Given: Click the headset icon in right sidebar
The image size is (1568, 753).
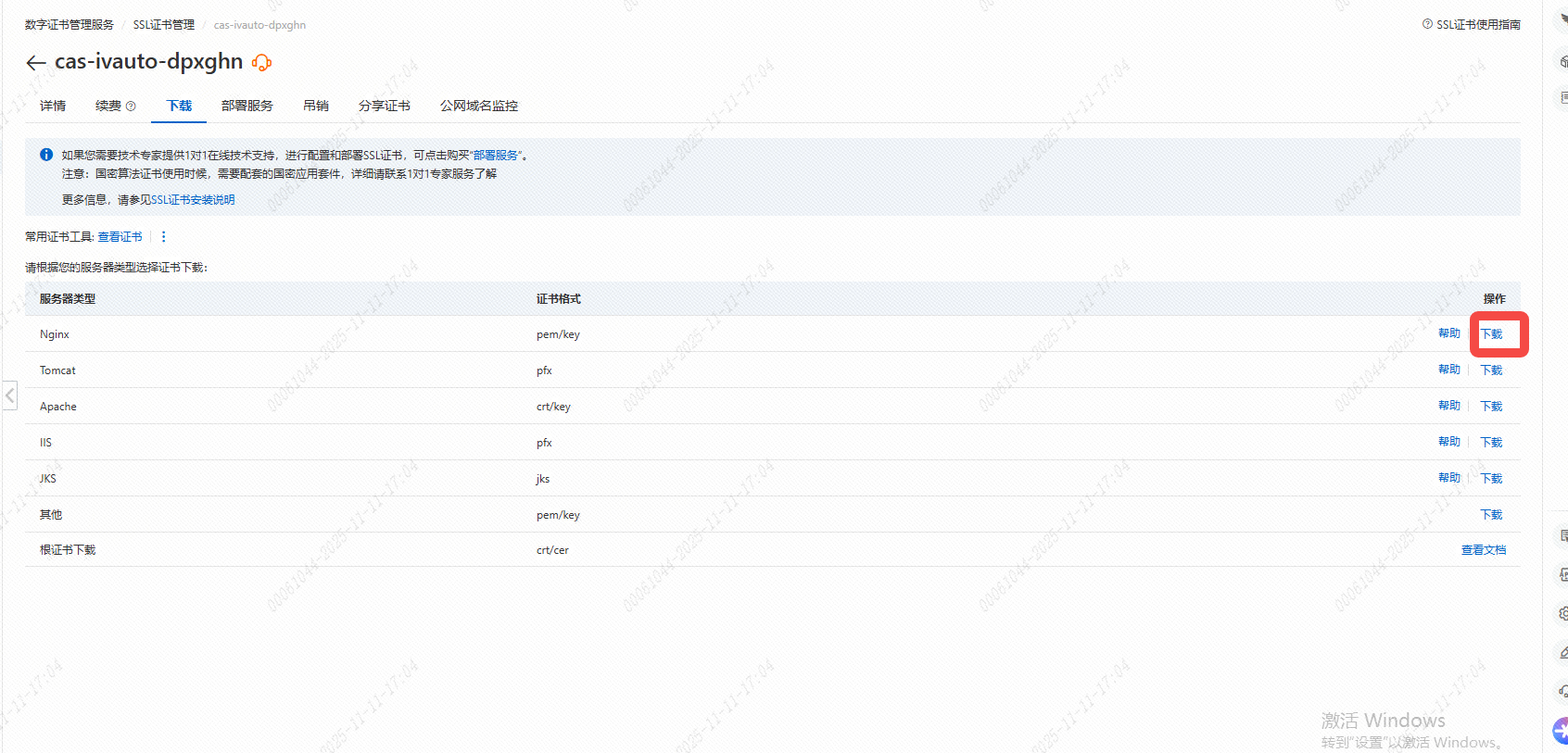Looking at the screenshot, I should tap(1562, 691).
